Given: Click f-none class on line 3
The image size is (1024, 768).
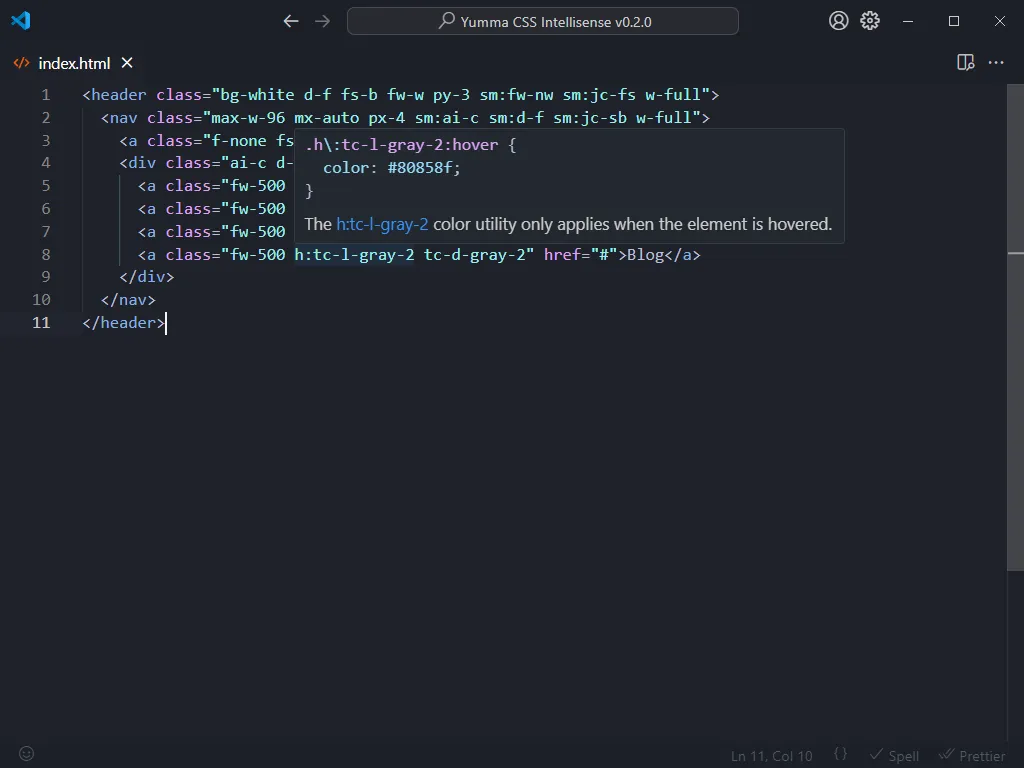Looking at the screenshot, I should [239, 141].
